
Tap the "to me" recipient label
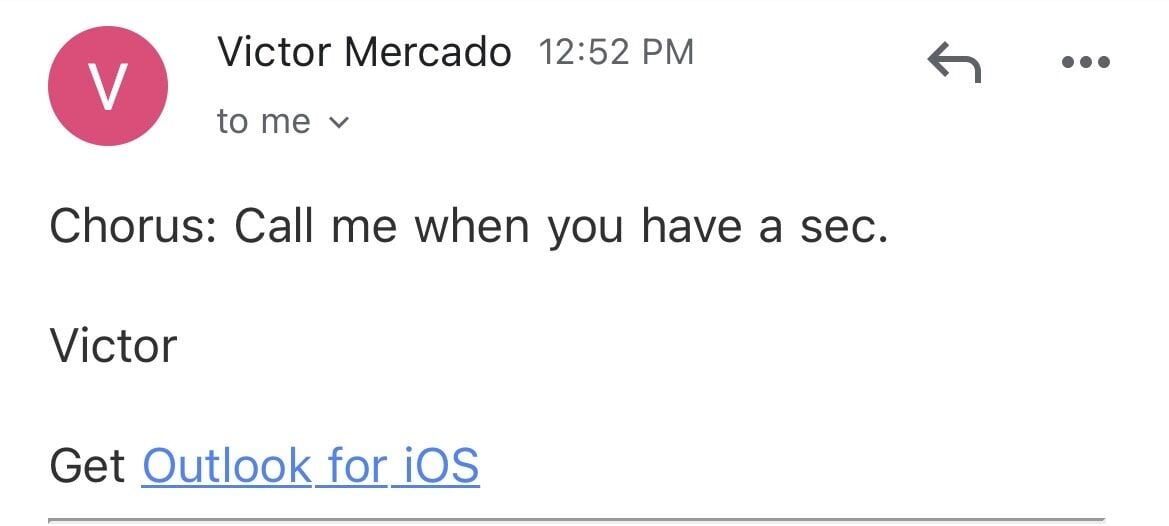point(264,122)
